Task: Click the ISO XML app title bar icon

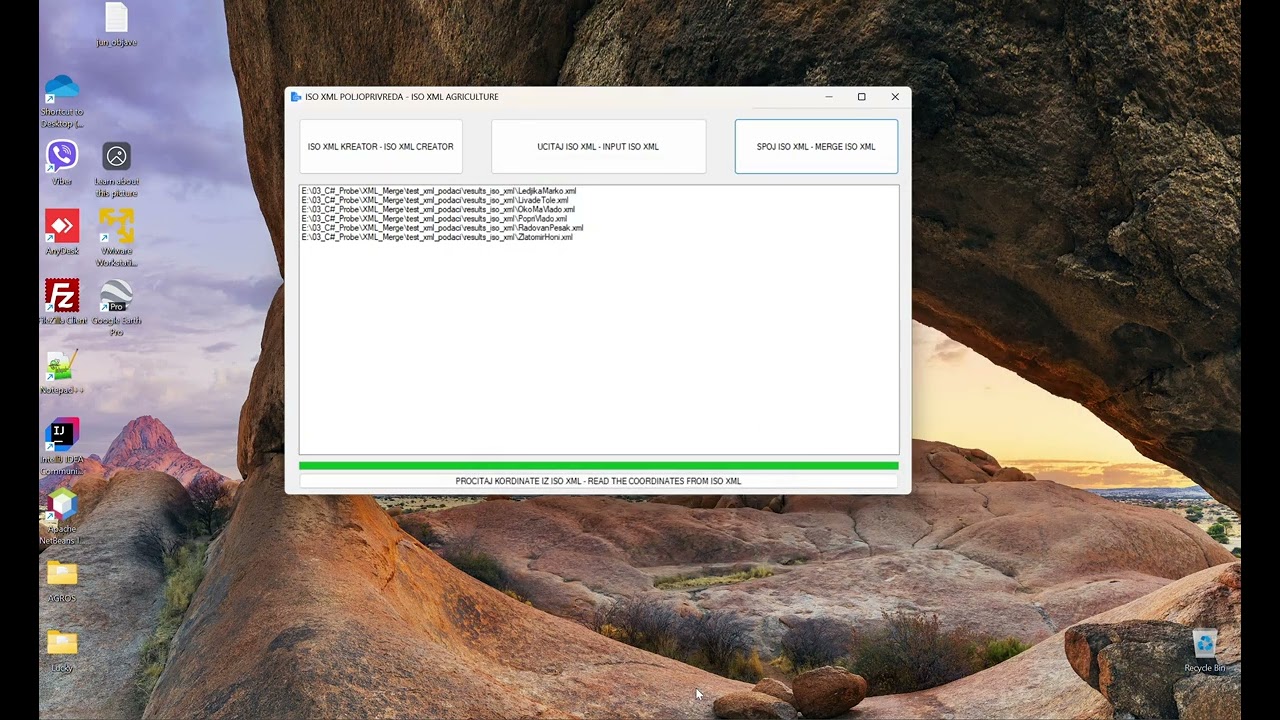Action: point(296,97)
